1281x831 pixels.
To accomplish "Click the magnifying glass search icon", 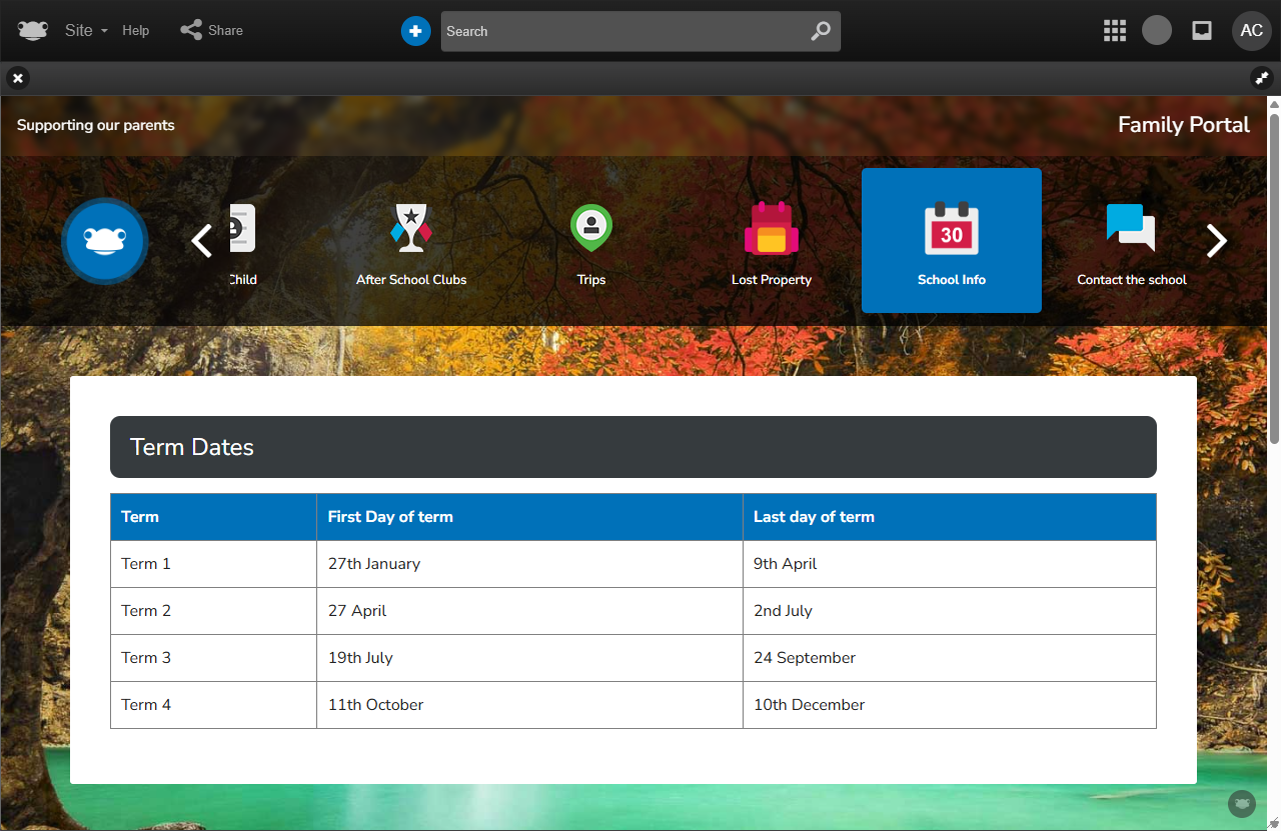I will 820,31.
